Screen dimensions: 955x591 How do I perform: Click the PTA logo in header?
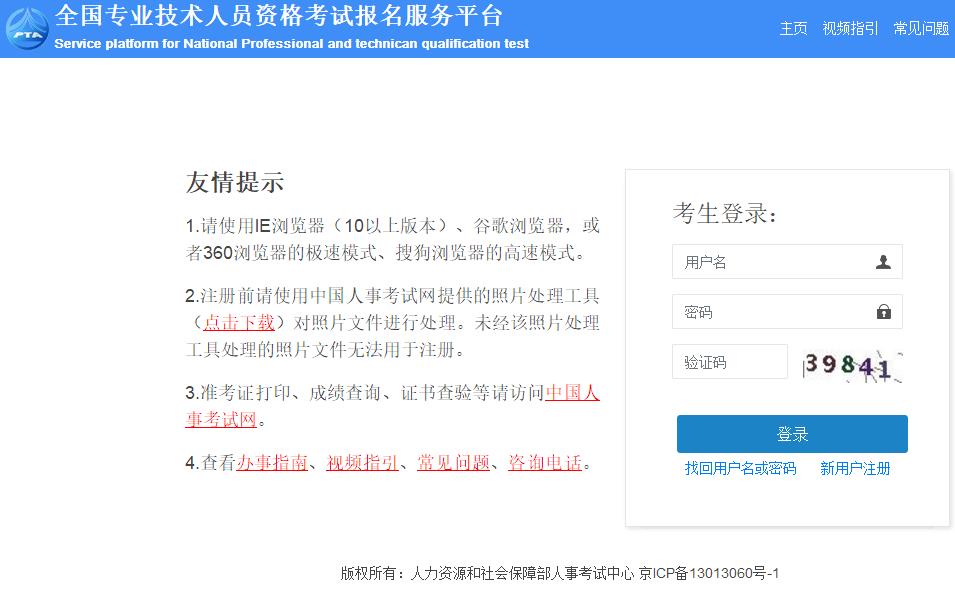(x=27, y=29)
